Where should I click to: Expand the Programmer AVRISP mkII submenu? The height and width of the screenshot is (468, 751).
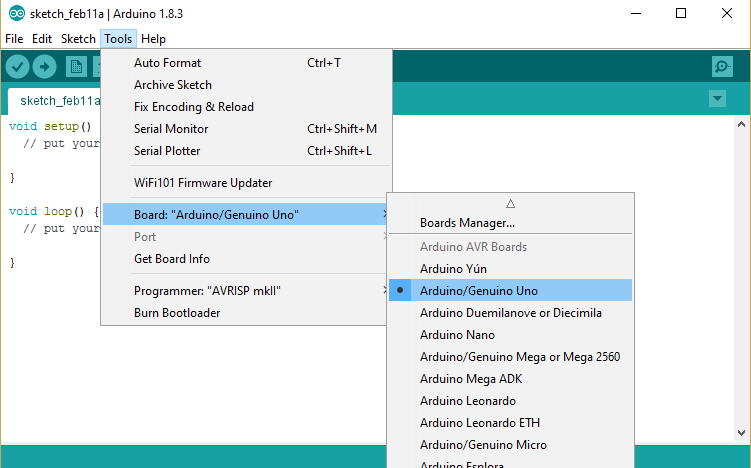pos(245,291)
